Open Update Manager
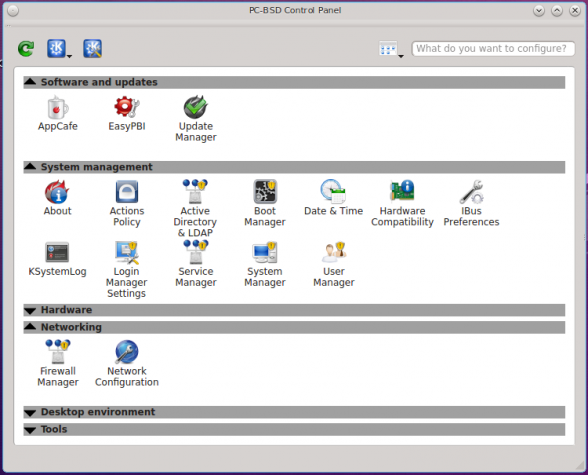Image resolution: width=588 pixels, height=475 pixels. (x=196, y=119)
